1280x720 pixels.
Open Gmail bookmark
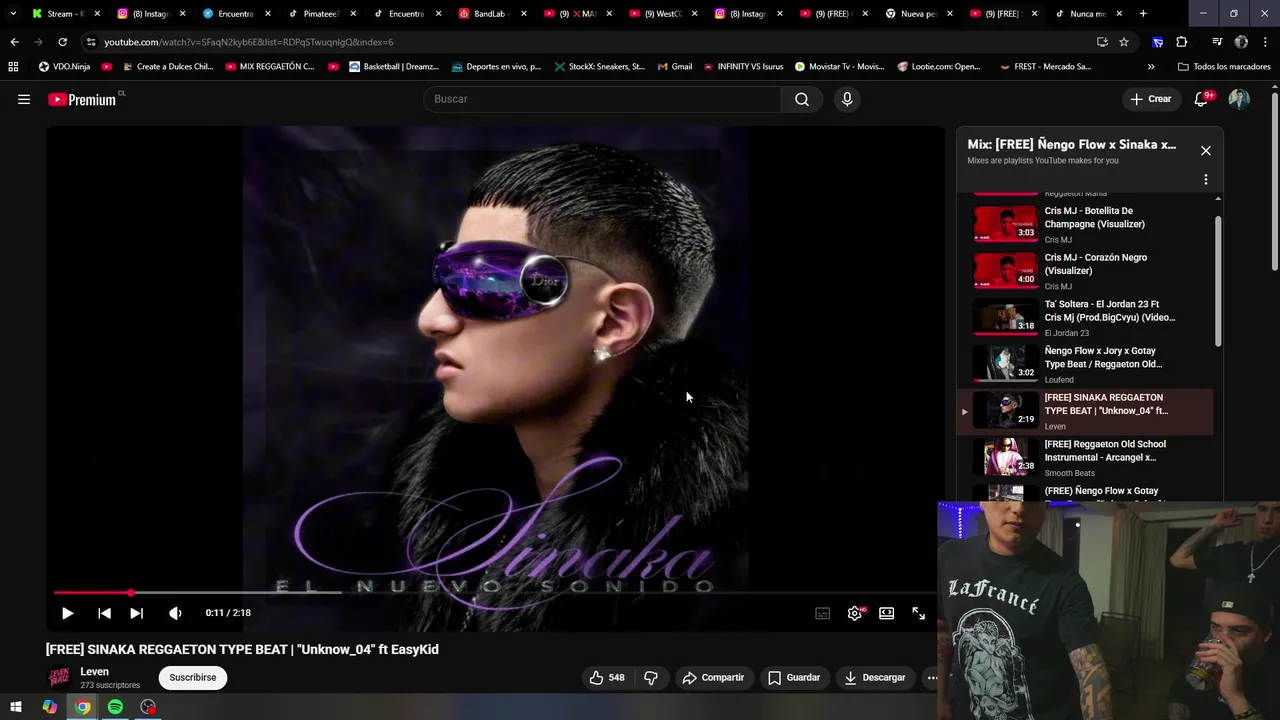674,67
